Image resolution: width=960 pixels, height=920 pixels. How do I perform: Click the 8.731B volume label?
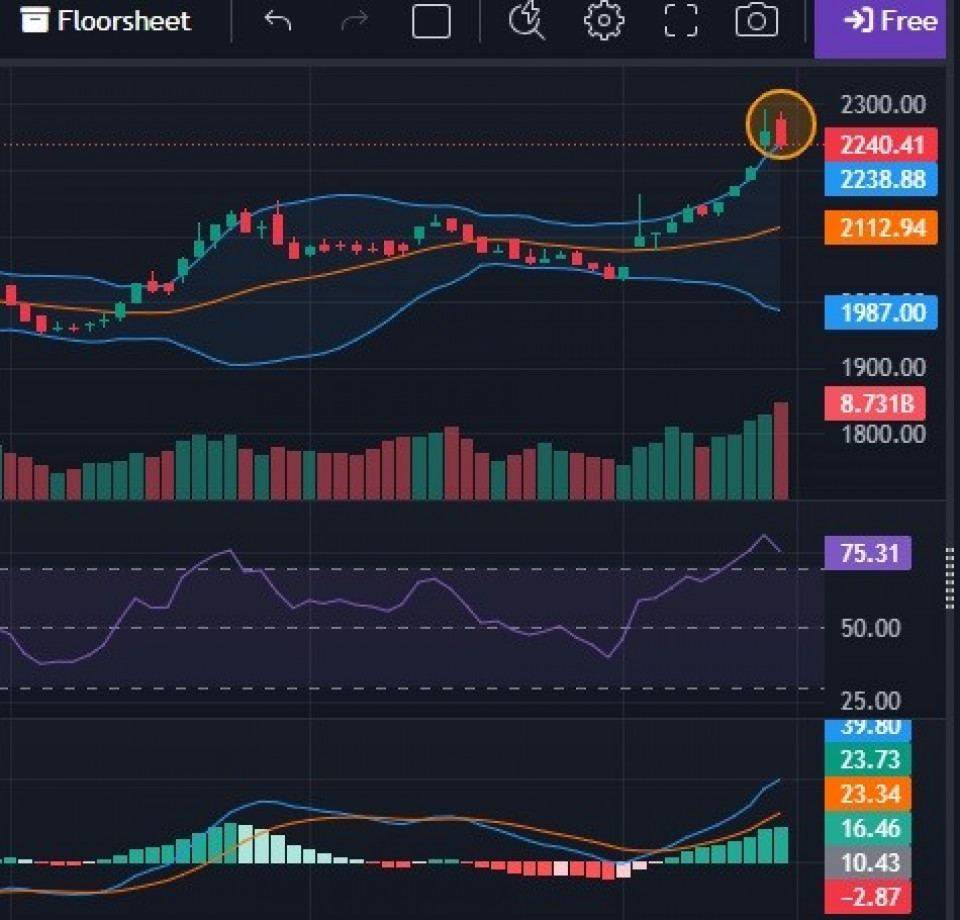875,403
